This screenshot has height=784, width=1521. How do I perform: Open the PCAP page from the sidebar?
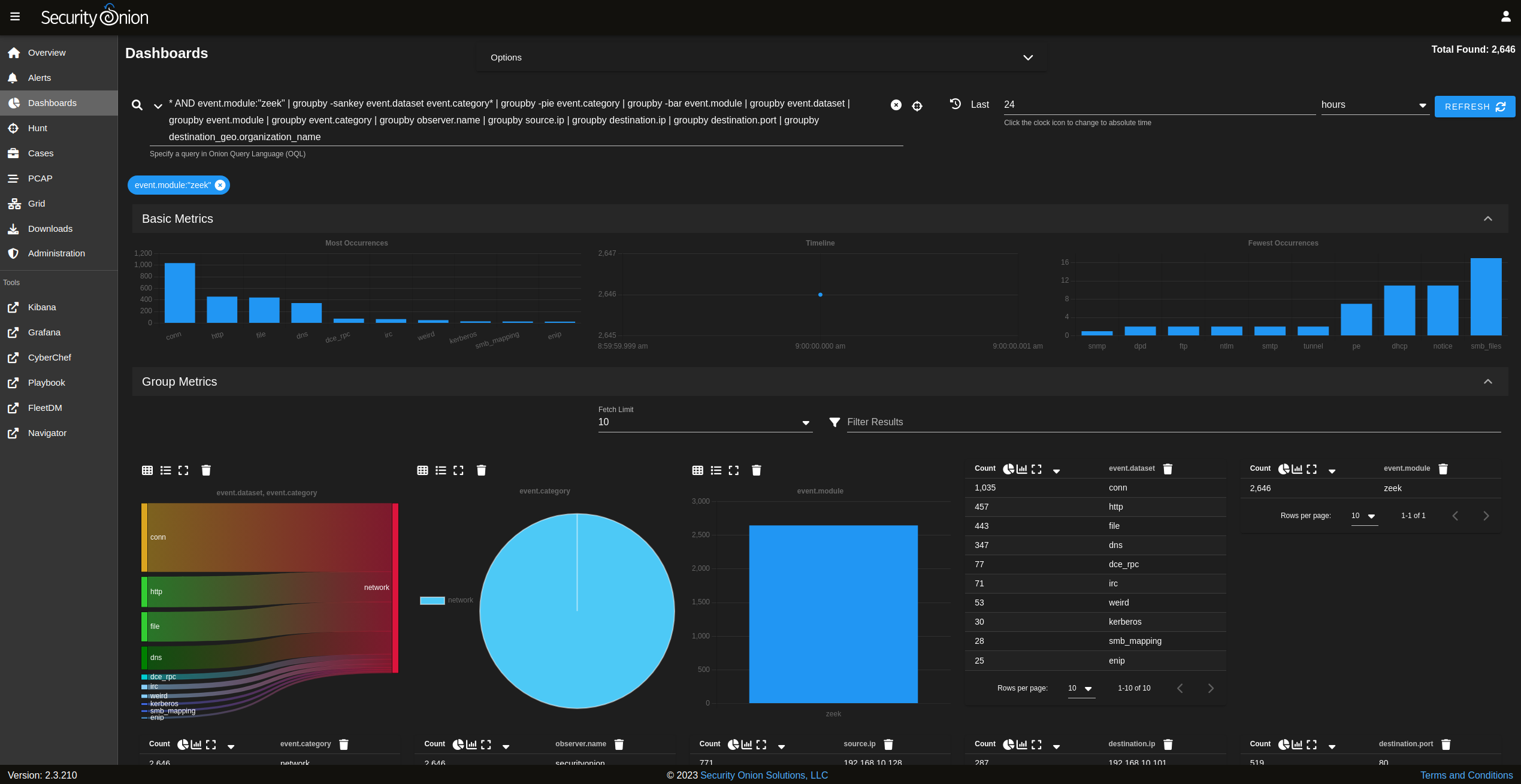40,178
